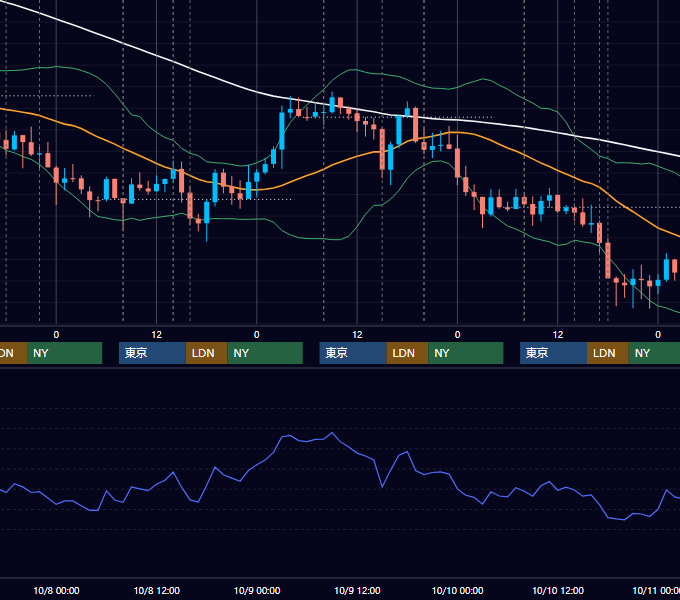Click the 10/9 12:00 date label
This screenshot has height=600, width=680.
click(357, 590)
